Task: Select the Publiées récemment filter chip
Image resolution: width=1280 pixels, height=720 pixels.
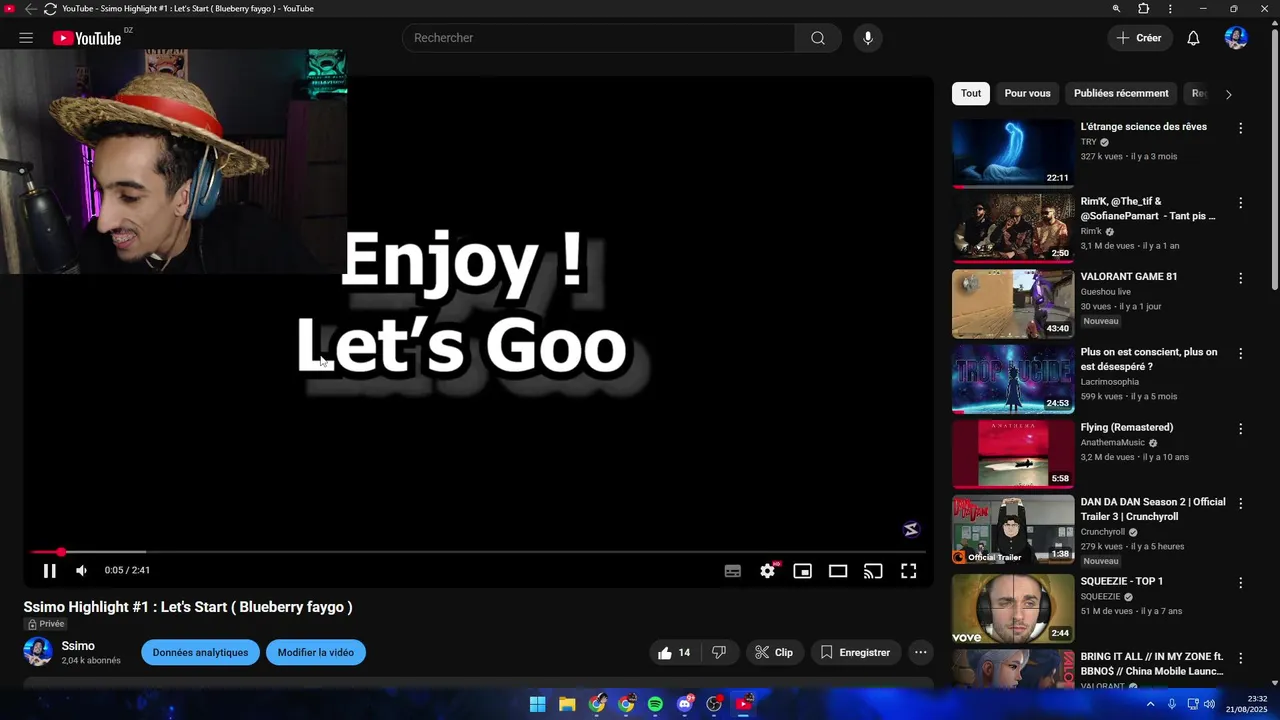Action: click(1121, 93)
